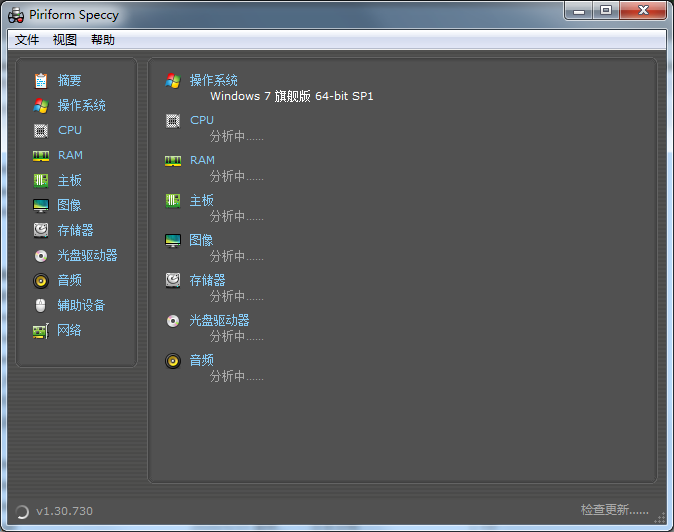Image resolution: width=674 pixels, height=532 pixels.
Task: Open the RAM memory icon in sidebar
Action: [41, 156]
